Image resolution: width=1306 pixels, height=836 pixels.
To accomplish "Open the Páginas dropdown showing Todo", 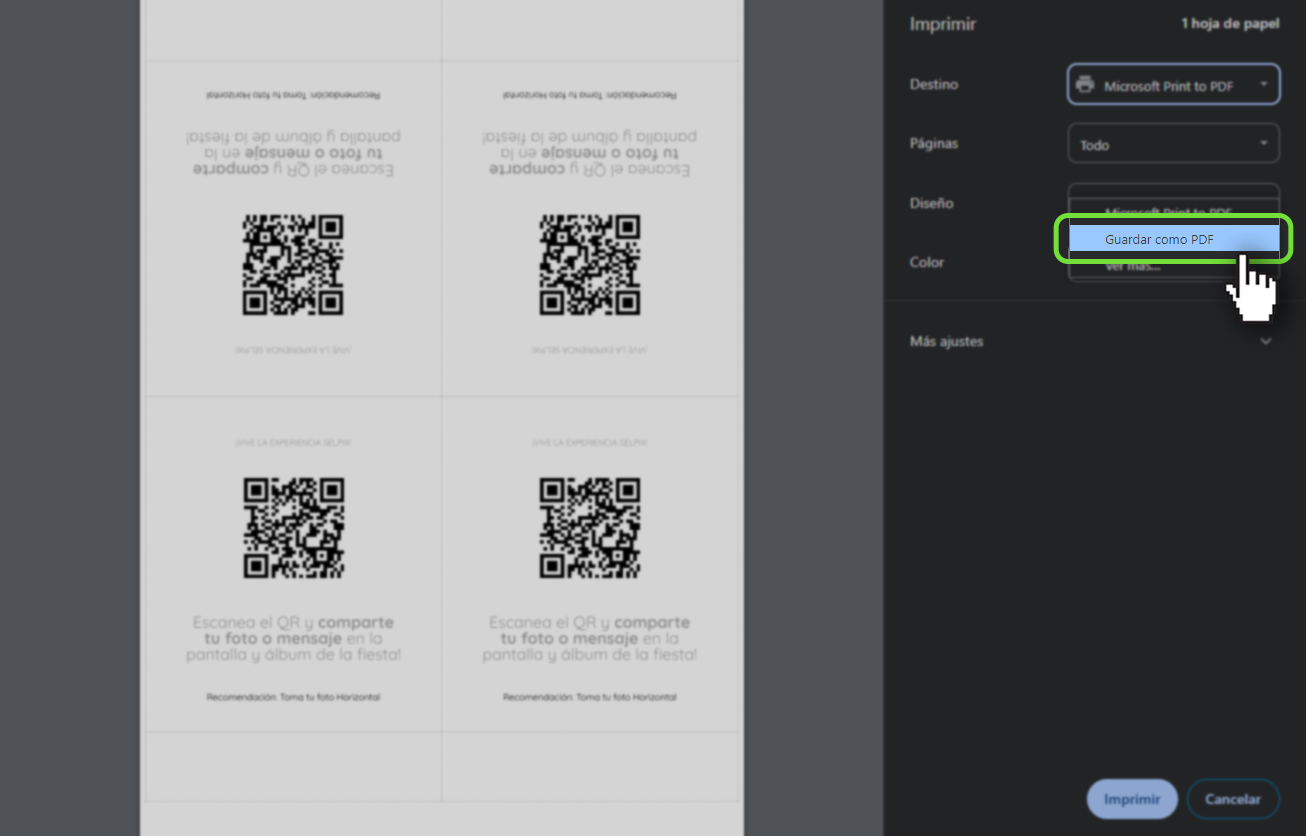I will tap(1174, 144).
